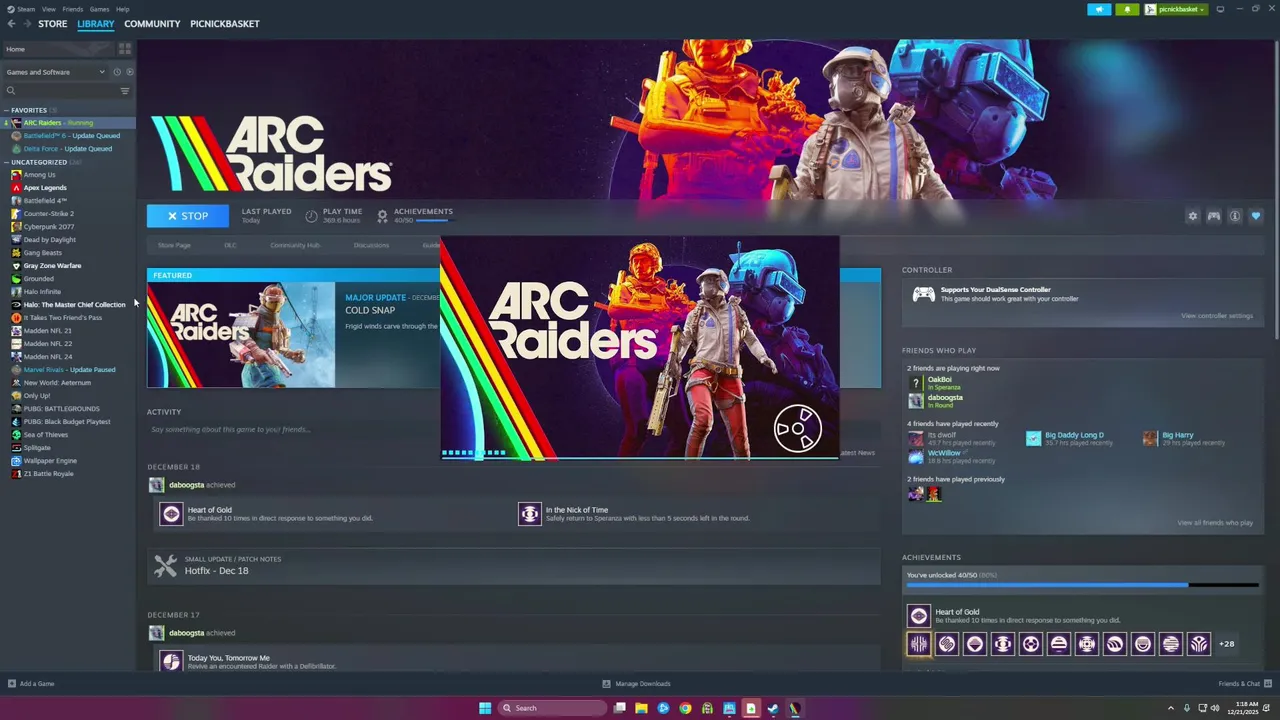Open the Cold Snap featured thumbnail
Screen dimensions: 1280x720
pos(241,334)
